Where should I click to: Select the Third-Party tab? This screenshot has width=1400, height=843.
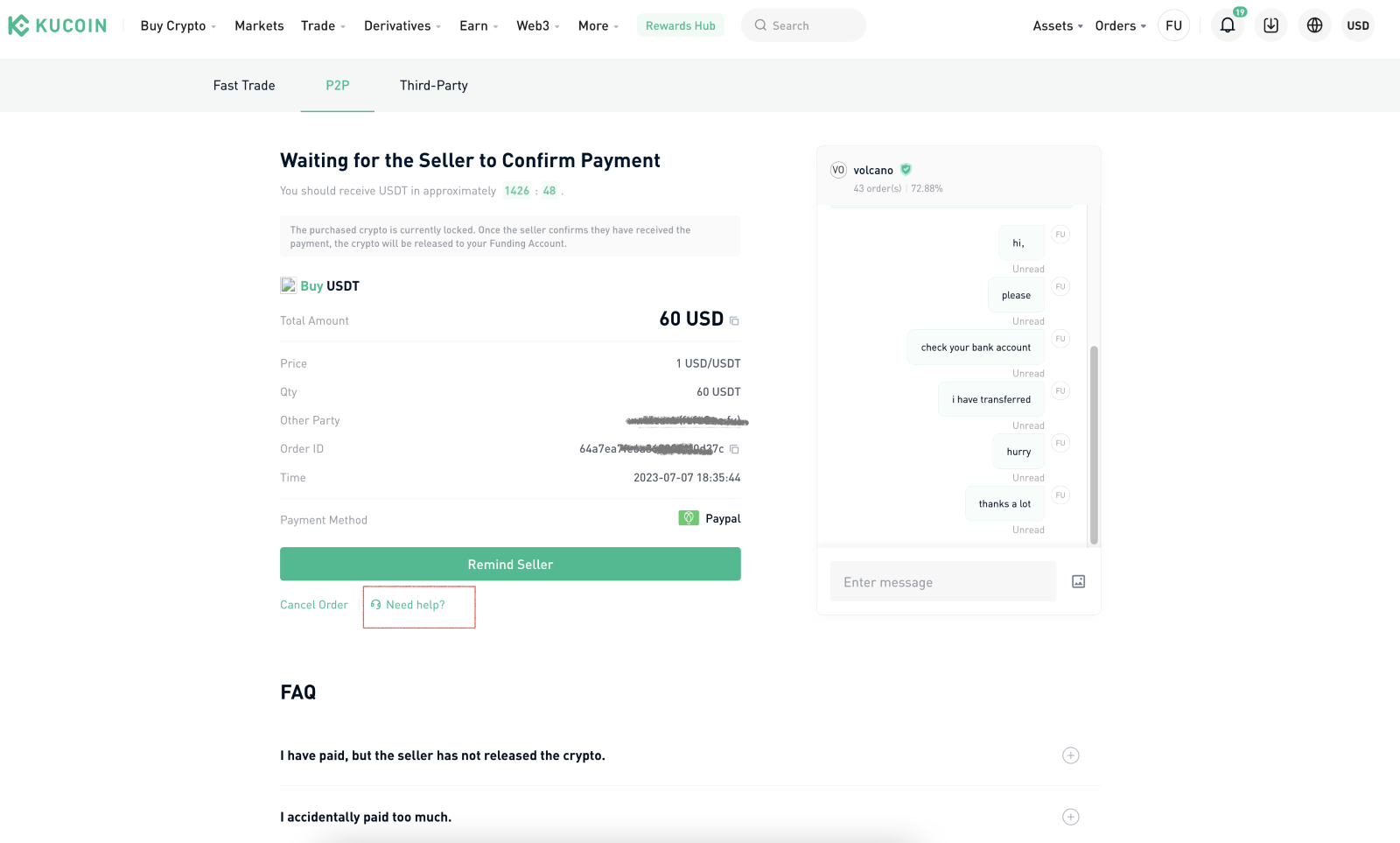click(x=434, y=85)
